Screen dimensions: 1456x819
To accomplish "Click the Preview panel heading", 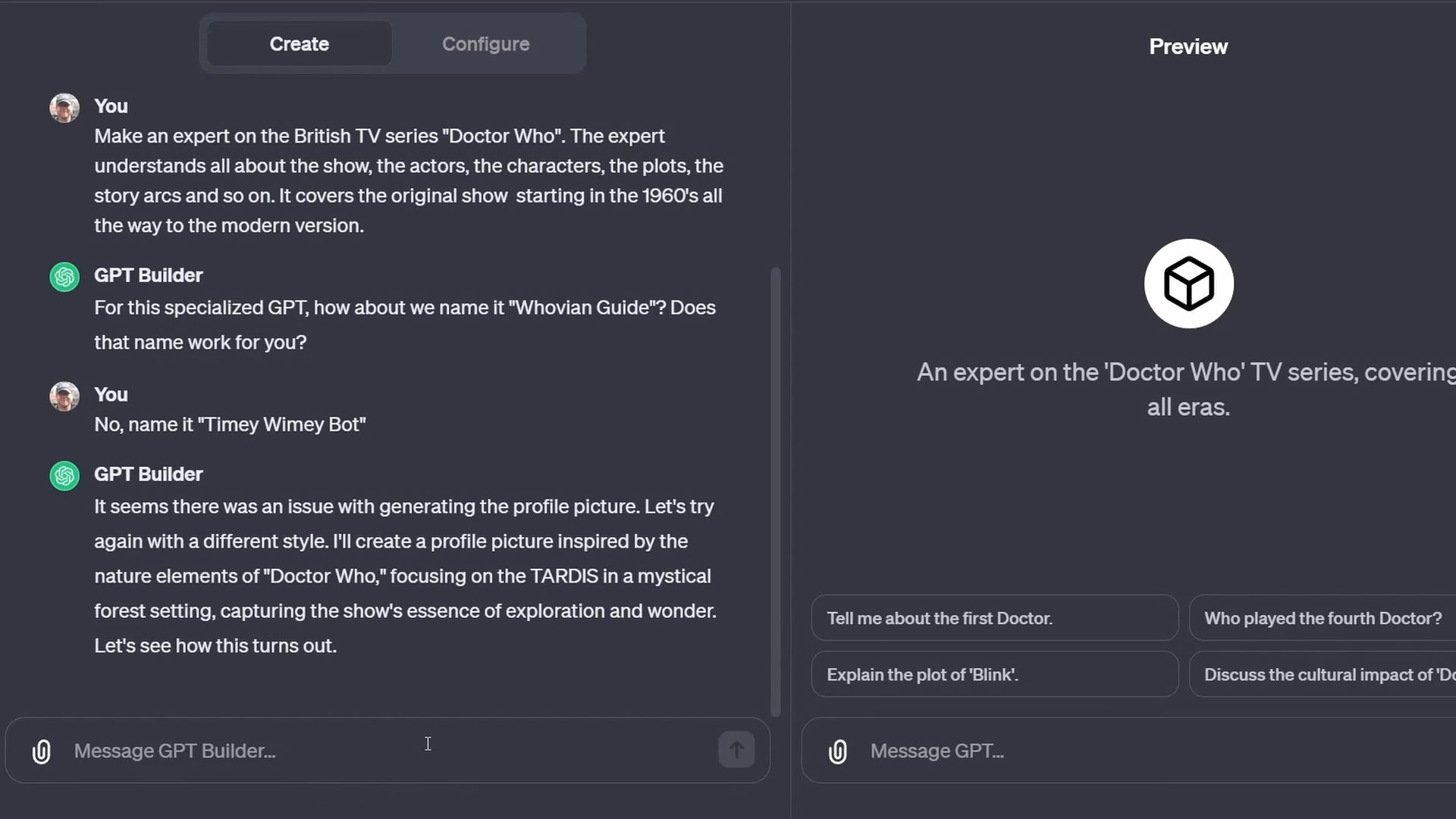I will click(1188, 47).
